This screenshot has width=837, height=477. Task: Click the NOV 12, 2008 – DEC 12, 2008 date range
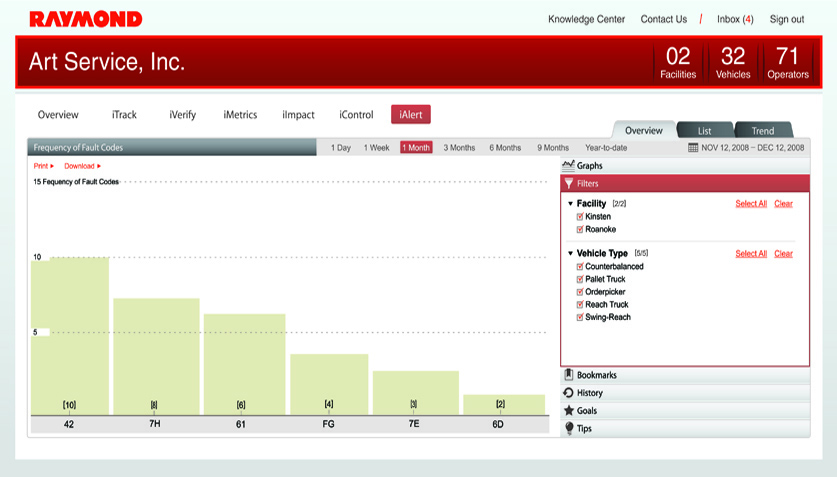tap(753, 148)
